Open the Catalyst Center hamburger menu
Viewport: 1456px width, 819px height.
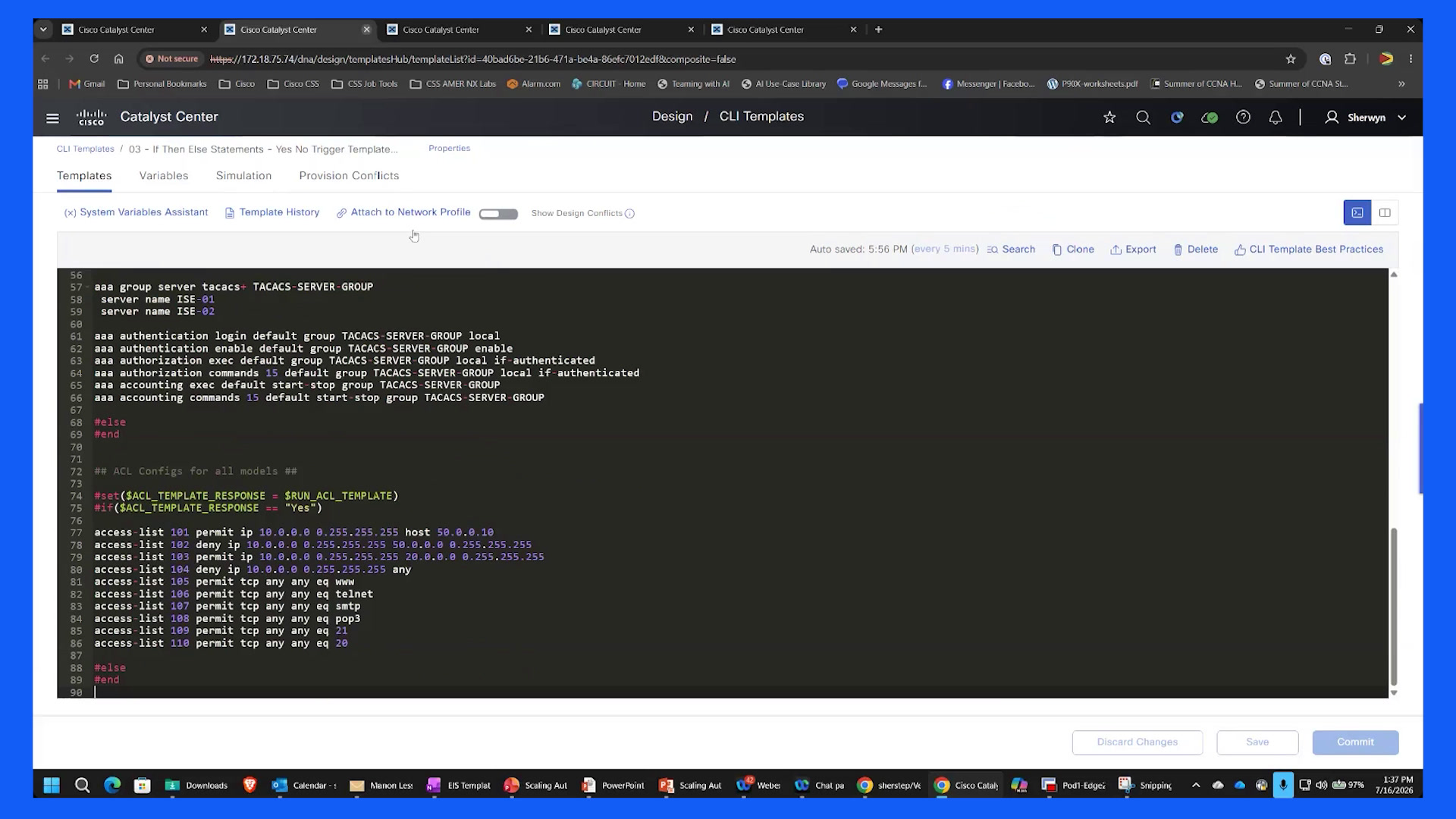pyautogui.click(x=52, y=118)
